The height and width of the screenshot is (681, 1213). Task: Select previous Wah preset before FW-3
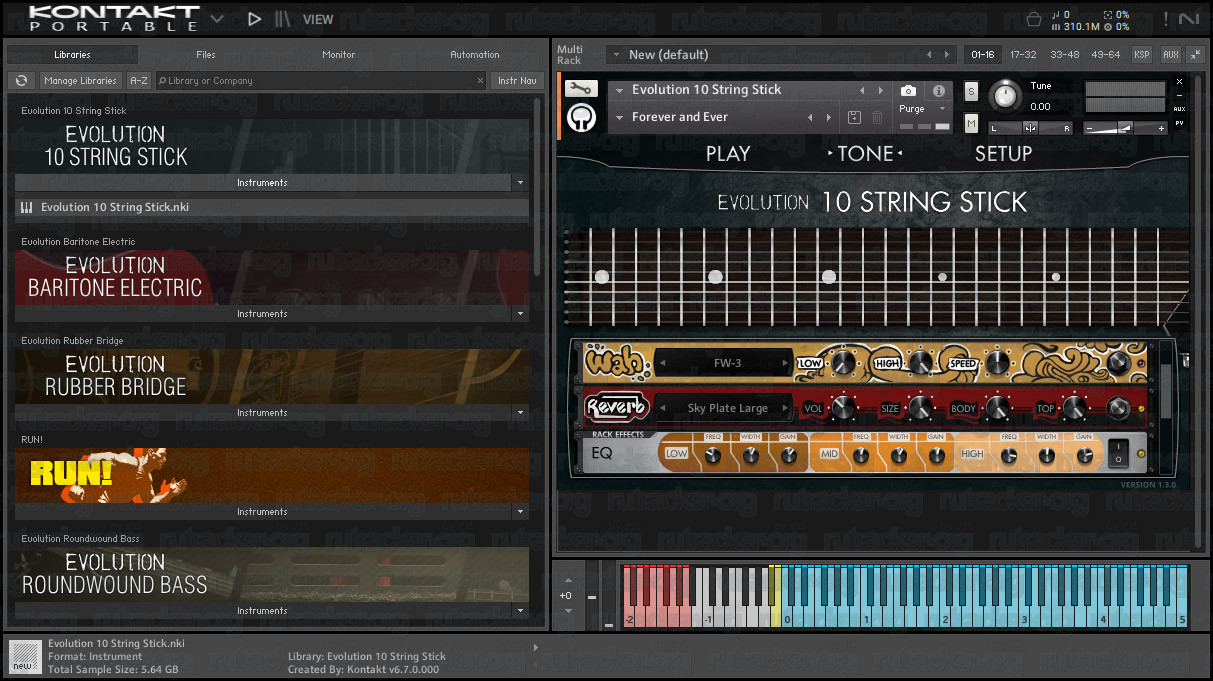(x=661, y=363)
